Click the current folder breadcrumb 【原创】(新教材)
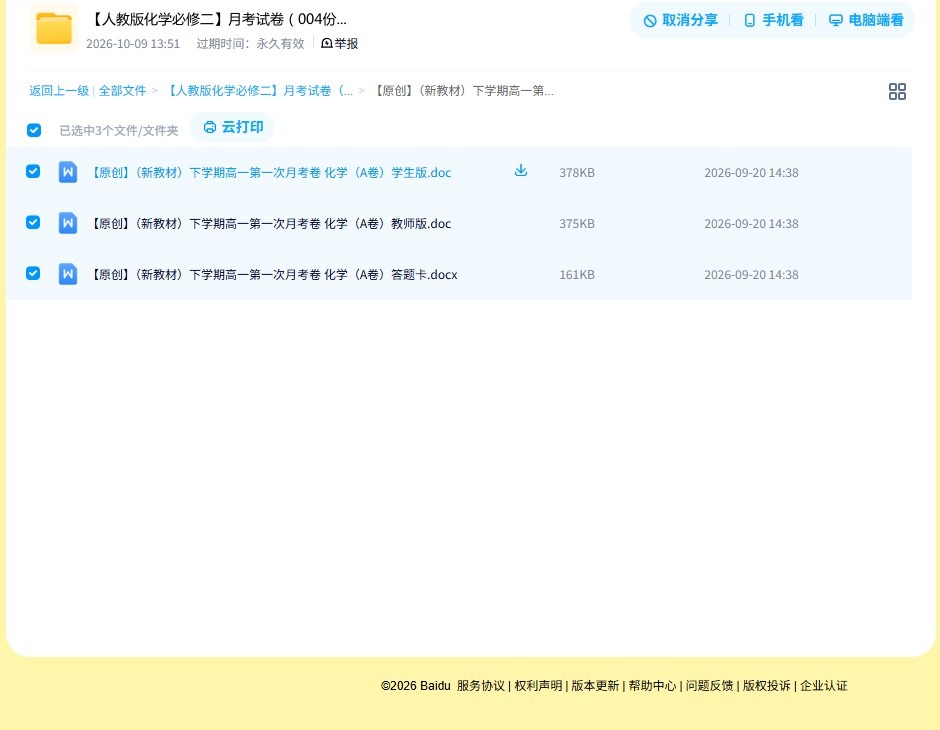Viewport: 940px width, 730px height. click(463, 91)
